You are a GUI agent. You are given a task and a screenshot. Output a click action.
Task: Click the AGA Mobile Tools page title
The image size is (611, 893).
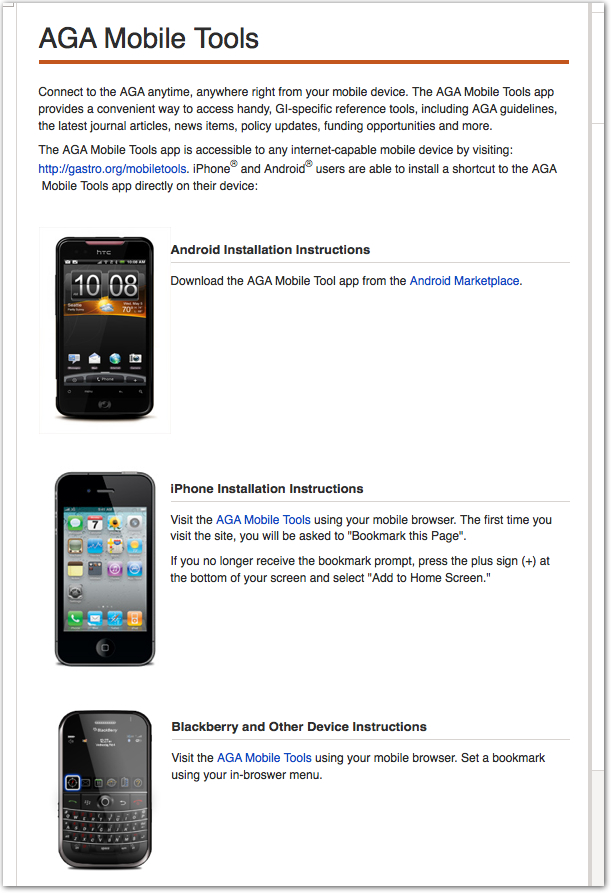click(x=149, y=39)
